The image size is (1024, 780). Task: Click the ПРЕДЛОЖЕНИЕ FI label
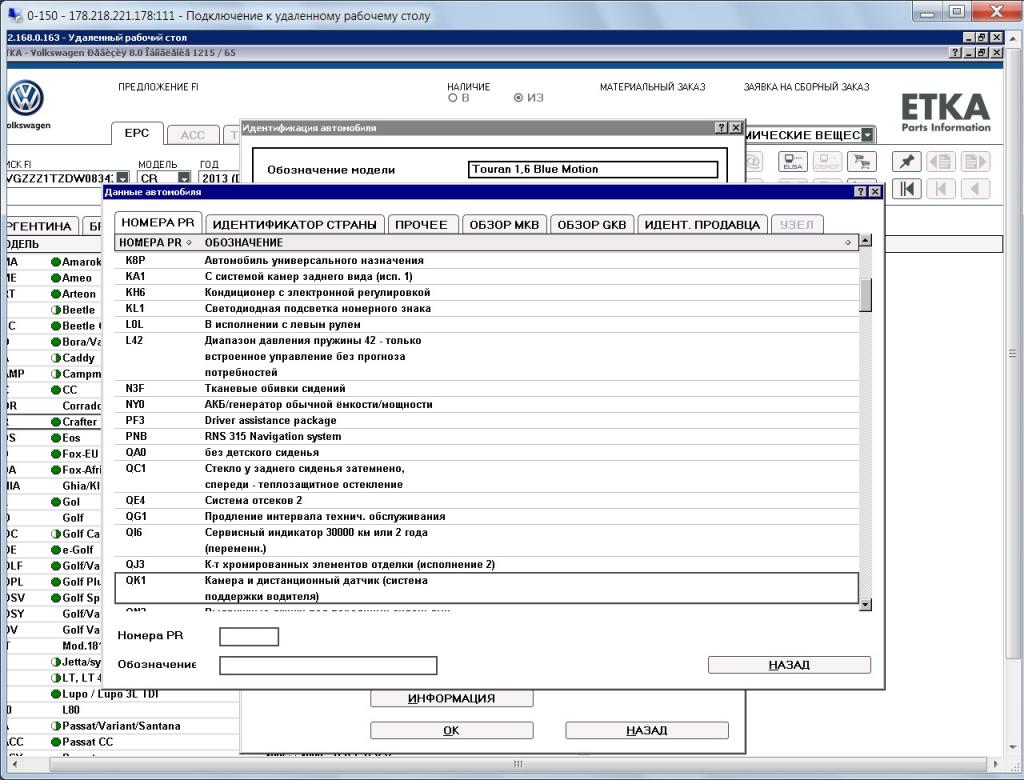[158, 86]
